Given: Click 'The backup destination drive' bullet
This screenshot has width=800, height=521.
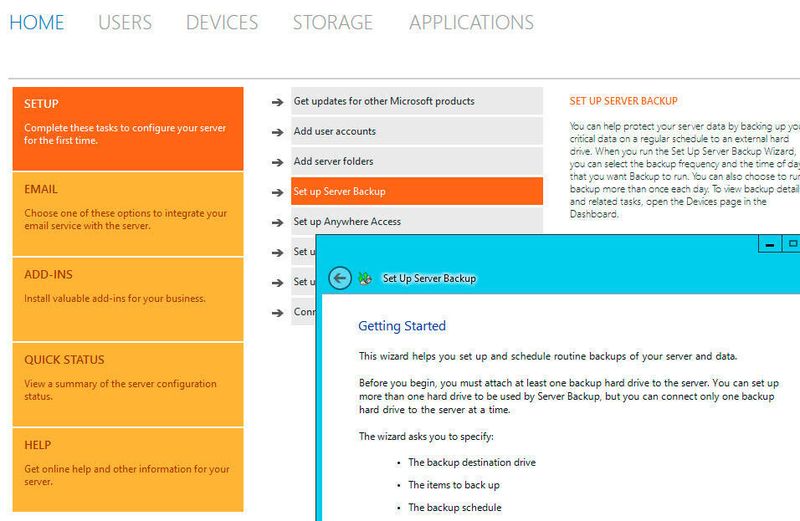Looking at the screenshot, I should pyautogui.click(x=472, y=462).
